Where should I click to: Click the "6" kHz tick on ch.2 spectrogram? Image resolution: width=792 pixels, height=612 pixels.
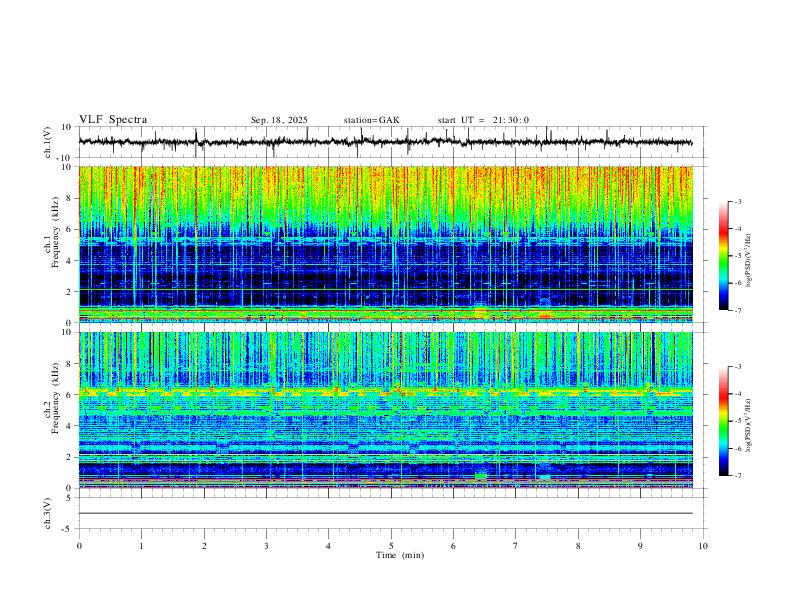pos(70,395)
